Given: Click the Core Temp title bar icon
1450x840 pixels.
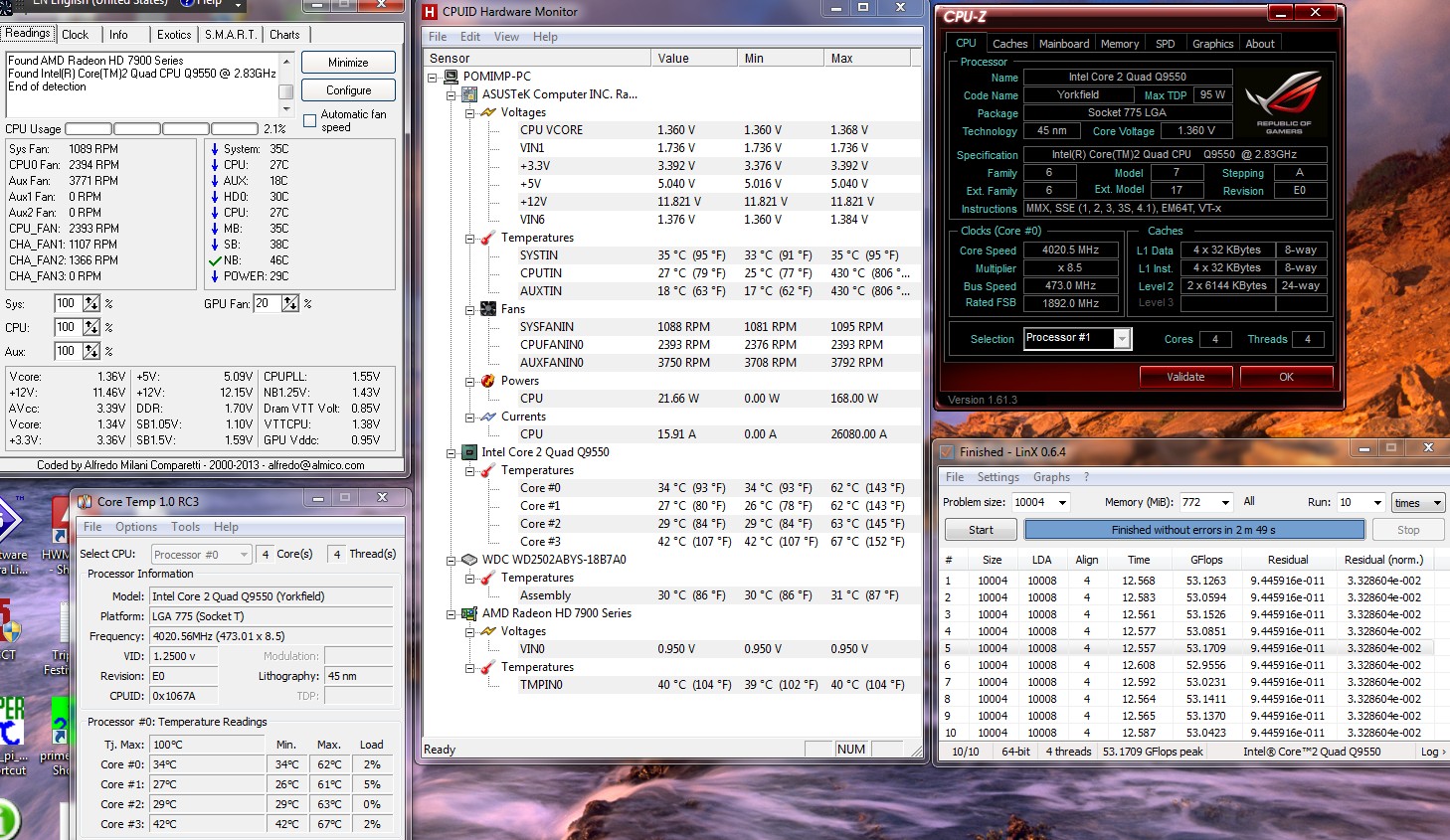Looking at the screenshot, I should coord(86,501).
